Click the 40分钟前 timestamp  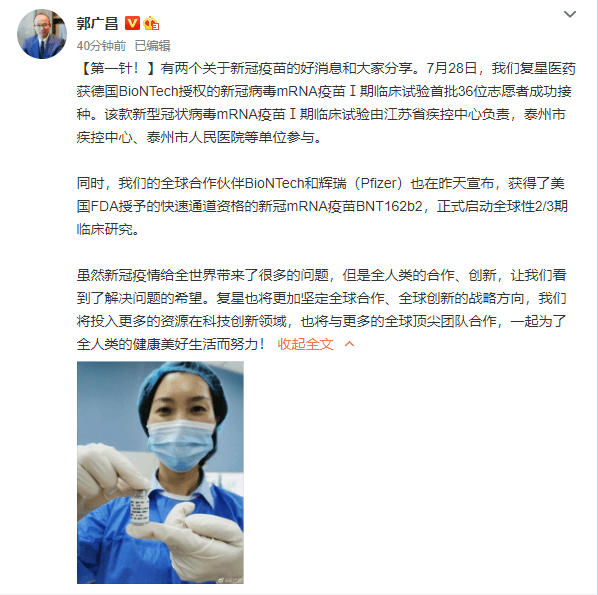click(x=101, y=46)
